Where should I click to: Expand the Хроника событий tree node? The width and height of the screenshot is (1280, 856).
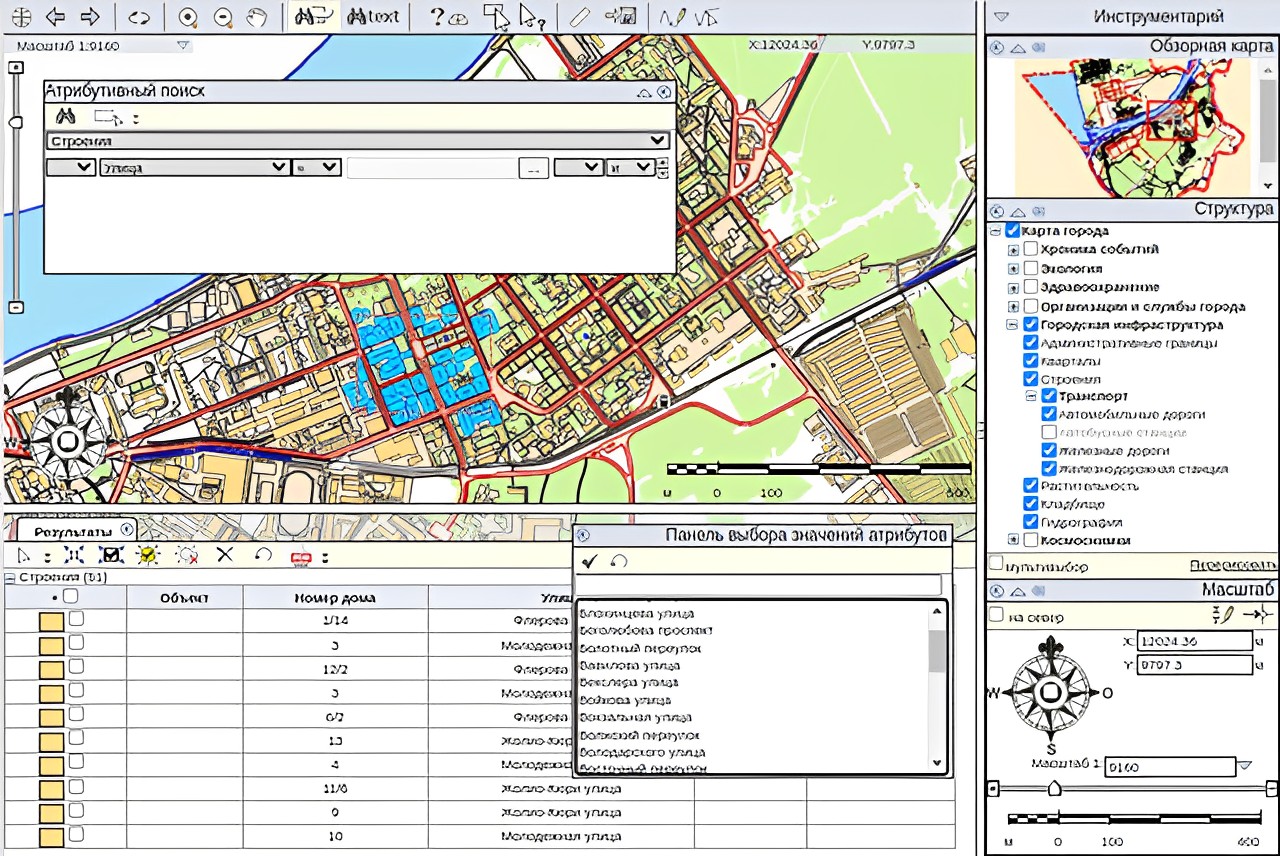click(x=1013, y=250)
